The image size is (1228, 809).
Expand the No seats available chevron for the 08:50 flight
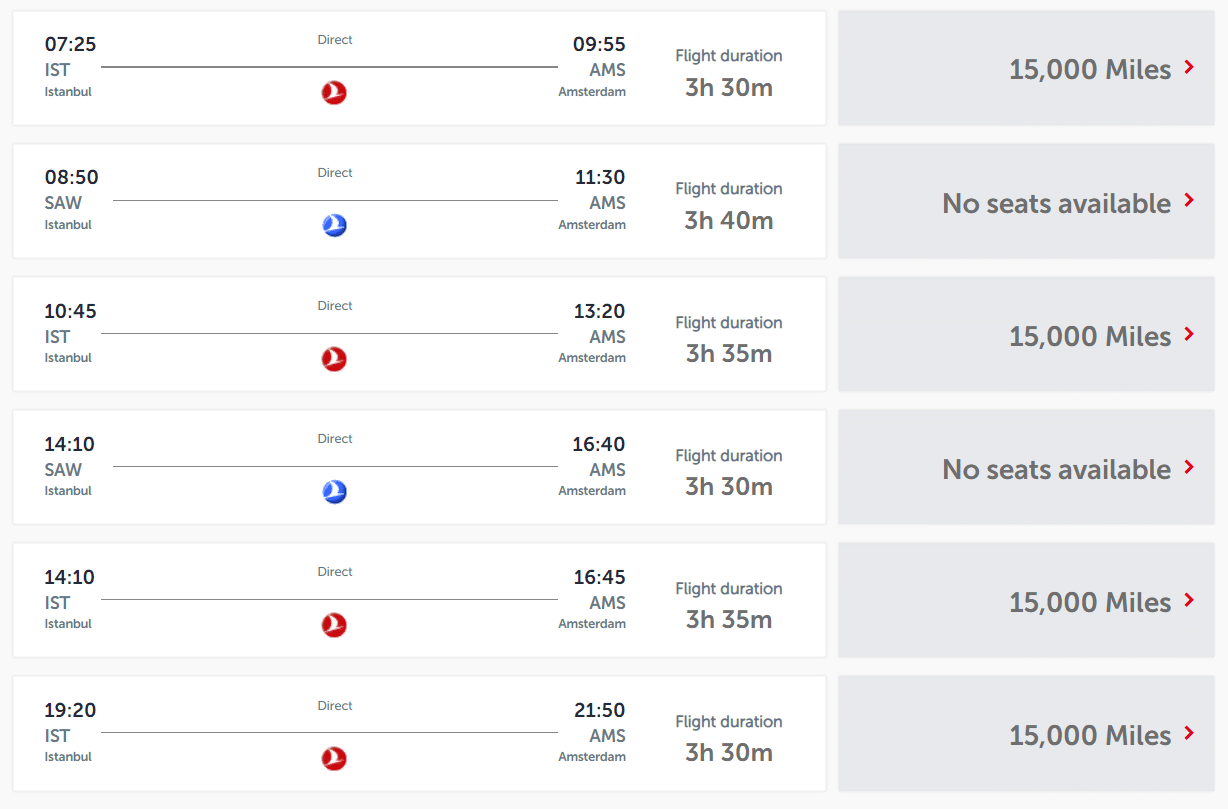[x=1189, y=200]
